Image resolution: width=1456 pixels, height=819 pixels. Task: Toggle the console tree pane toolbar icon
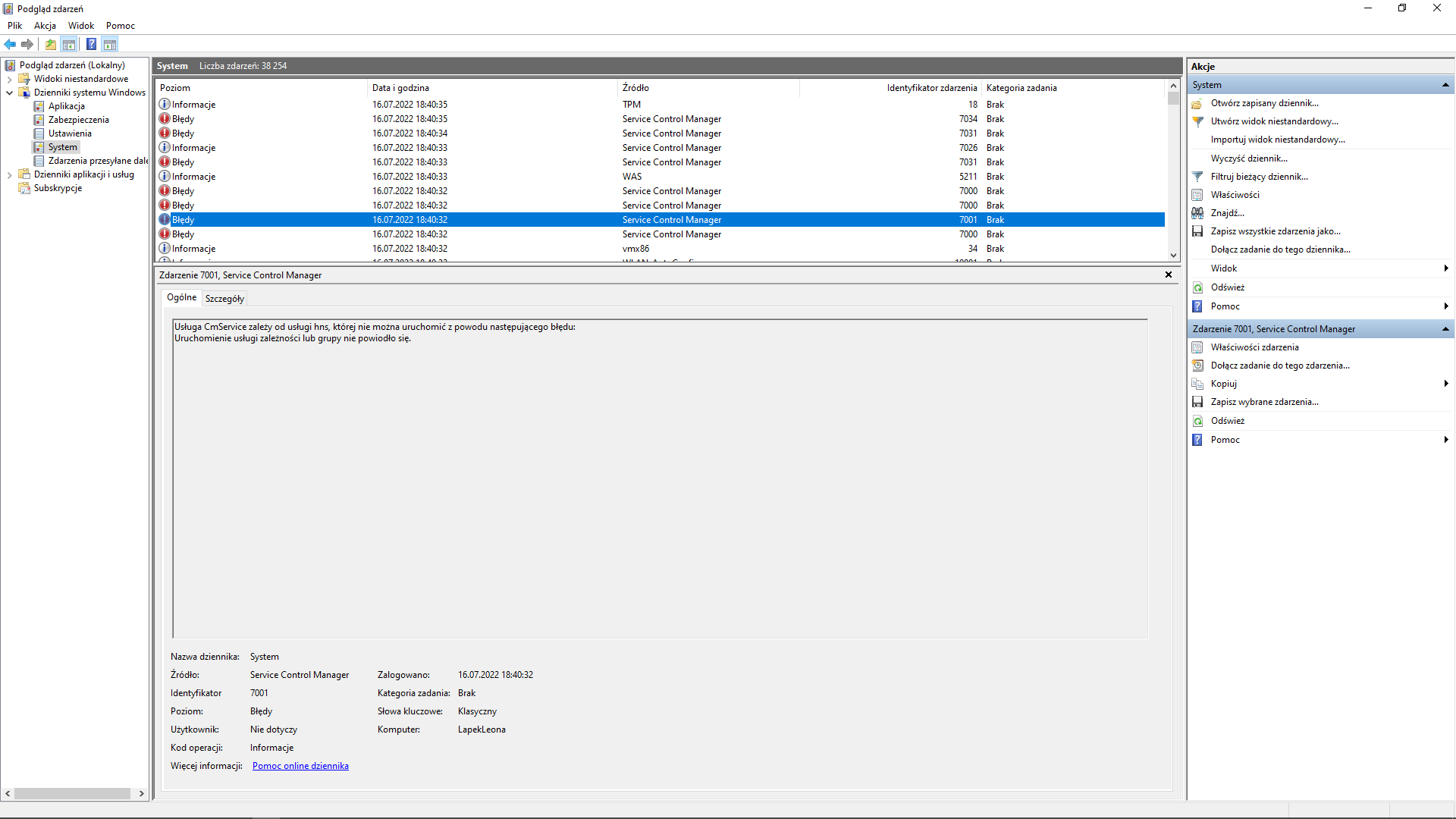click(69, 45)
